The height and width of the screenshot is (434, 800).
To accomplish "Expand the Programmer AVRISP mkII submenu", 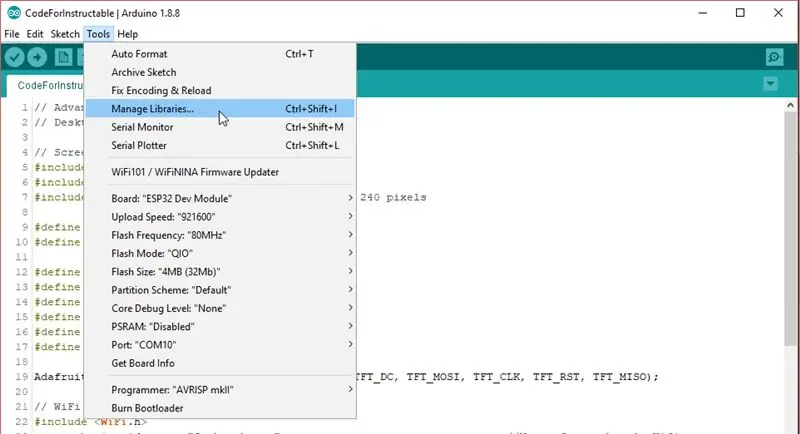I will tap(220, 390).
